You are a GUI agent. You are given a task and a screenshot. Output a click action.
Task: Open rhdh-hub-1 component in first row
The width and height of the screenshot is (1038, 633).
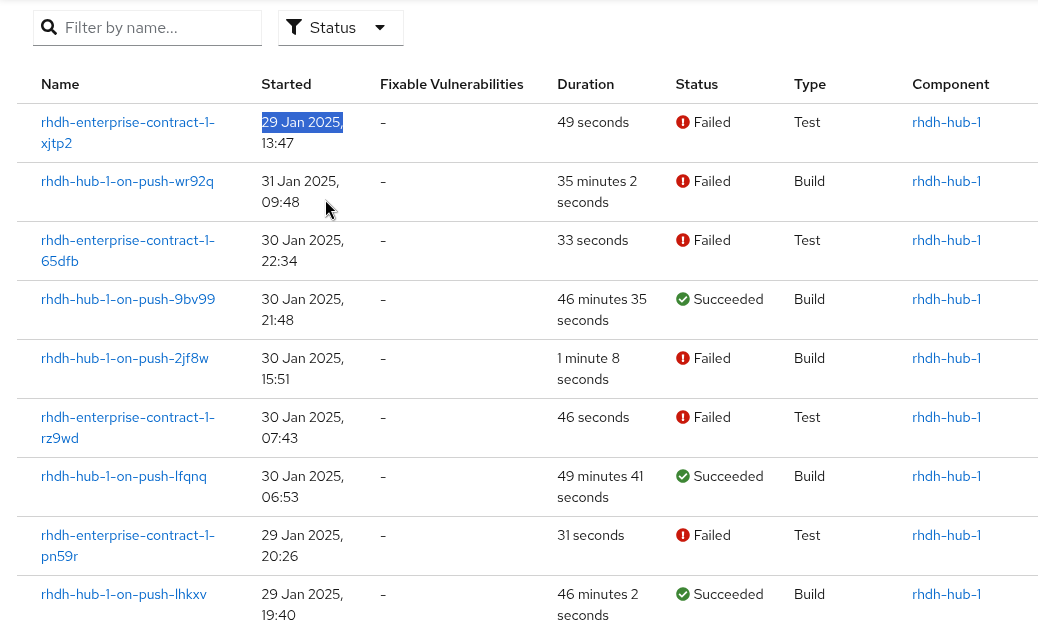click(x=946, y=123)
